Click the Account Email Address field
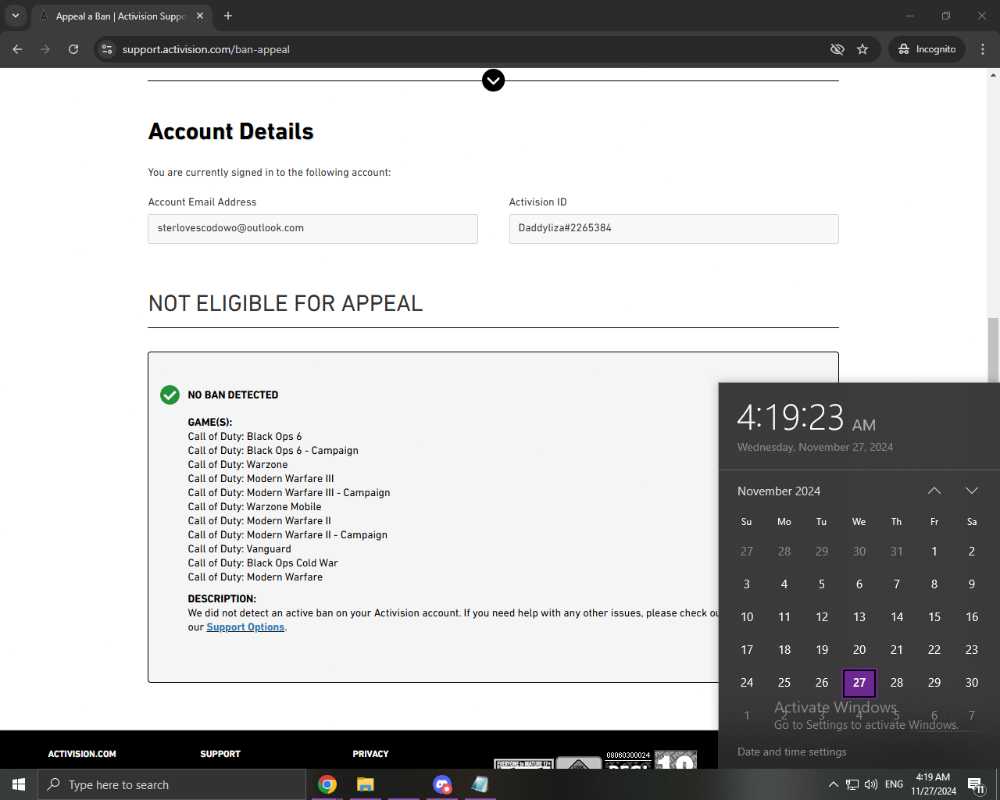This screenshot has height=800, width=1000. coord(312,228)
